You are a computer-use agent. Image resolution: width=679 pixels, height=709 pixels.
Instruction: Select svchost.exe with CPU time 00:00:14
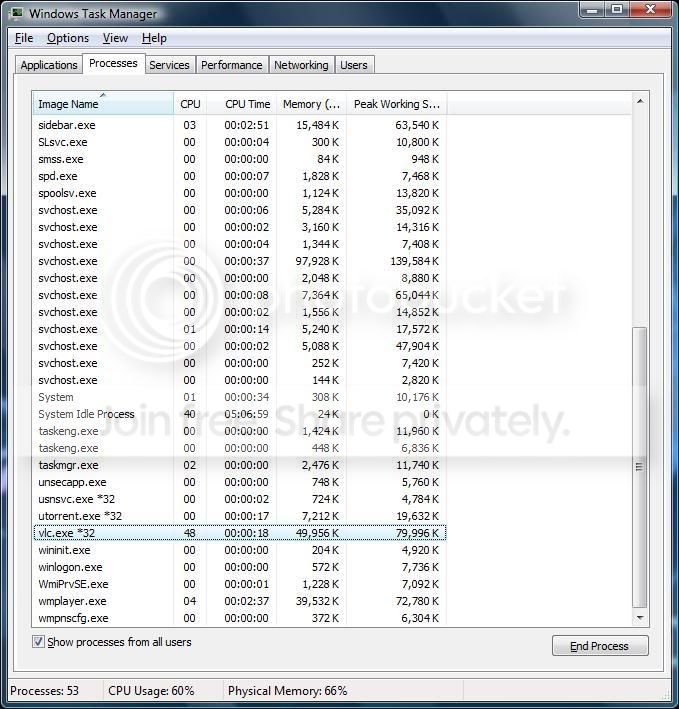240,329
